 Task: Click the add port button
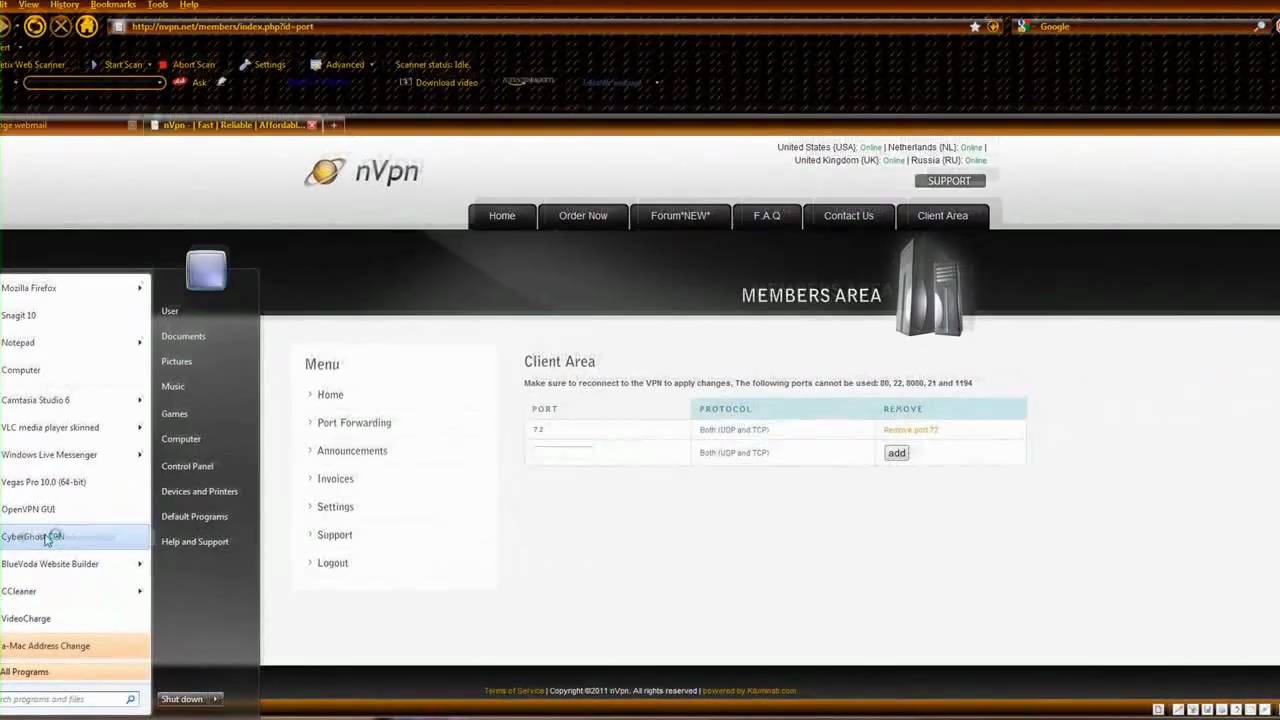pyautogui.click(x=896, y=453)
